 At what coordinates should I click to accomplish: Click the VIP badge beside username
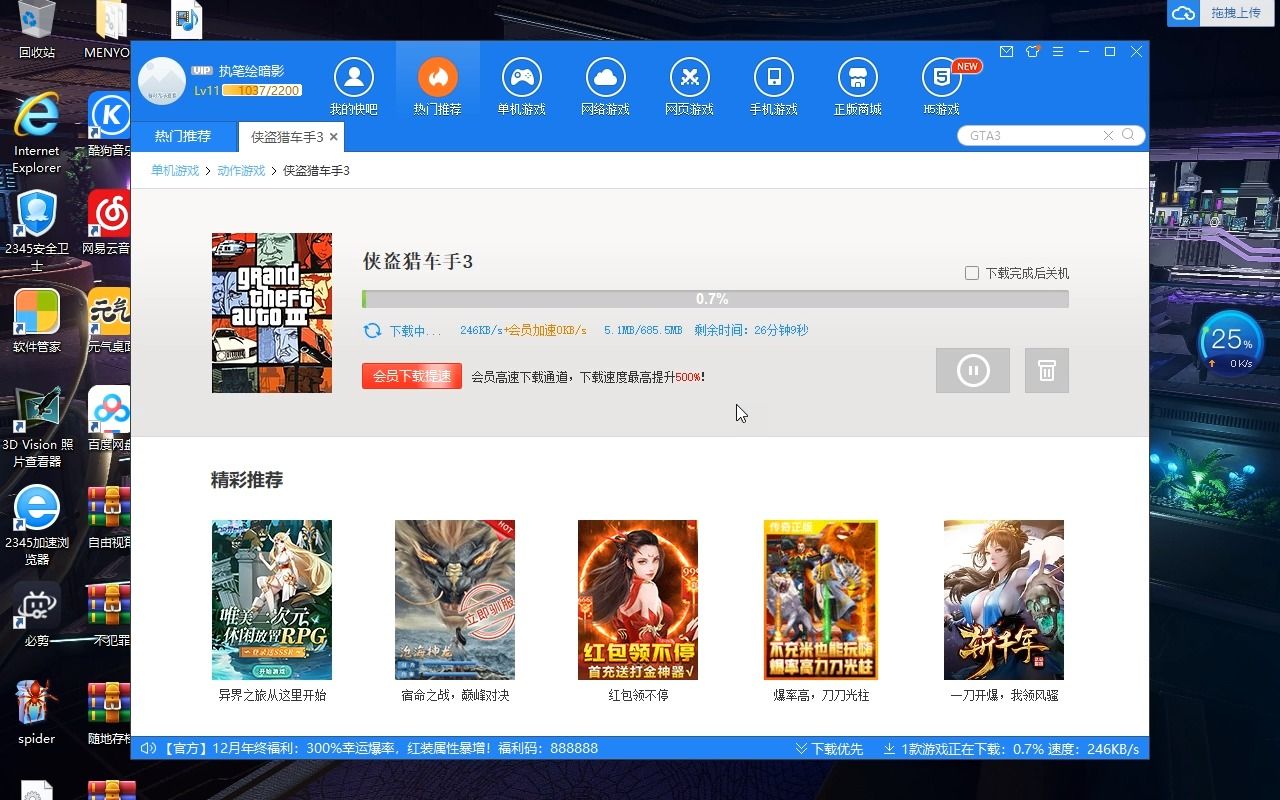coord(202,70)
